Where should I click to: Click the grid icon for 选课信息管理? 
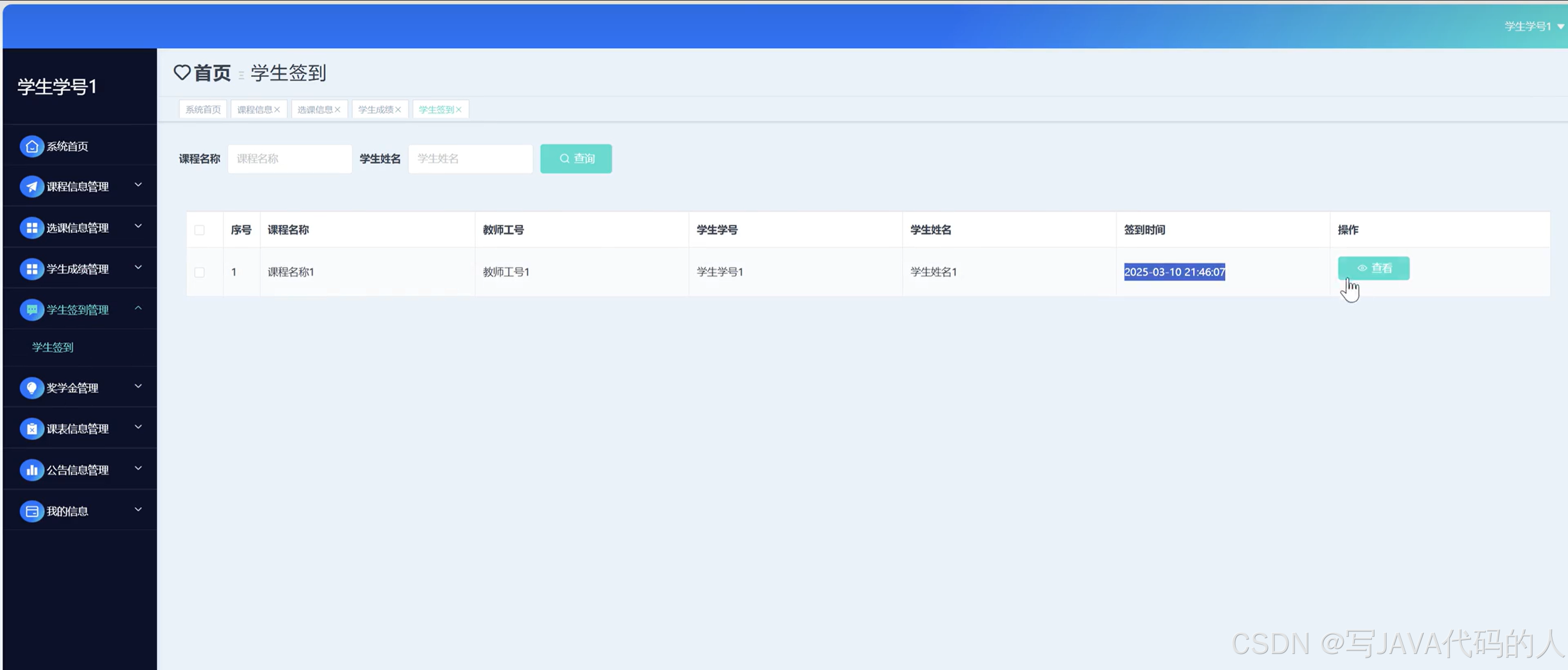tap(32, 228)
